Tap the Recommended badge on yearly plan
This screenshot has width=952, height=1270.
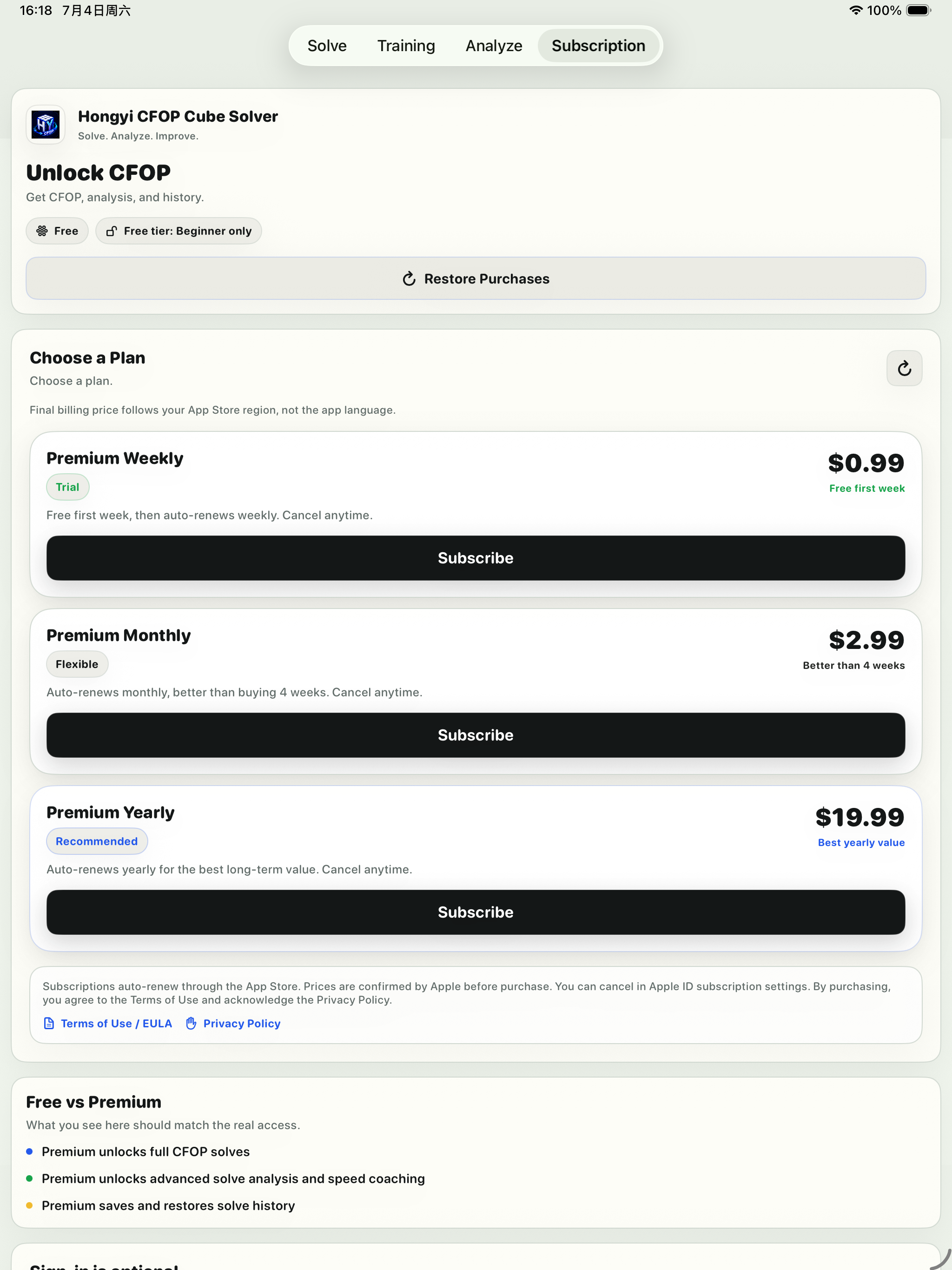coord(97,841)
